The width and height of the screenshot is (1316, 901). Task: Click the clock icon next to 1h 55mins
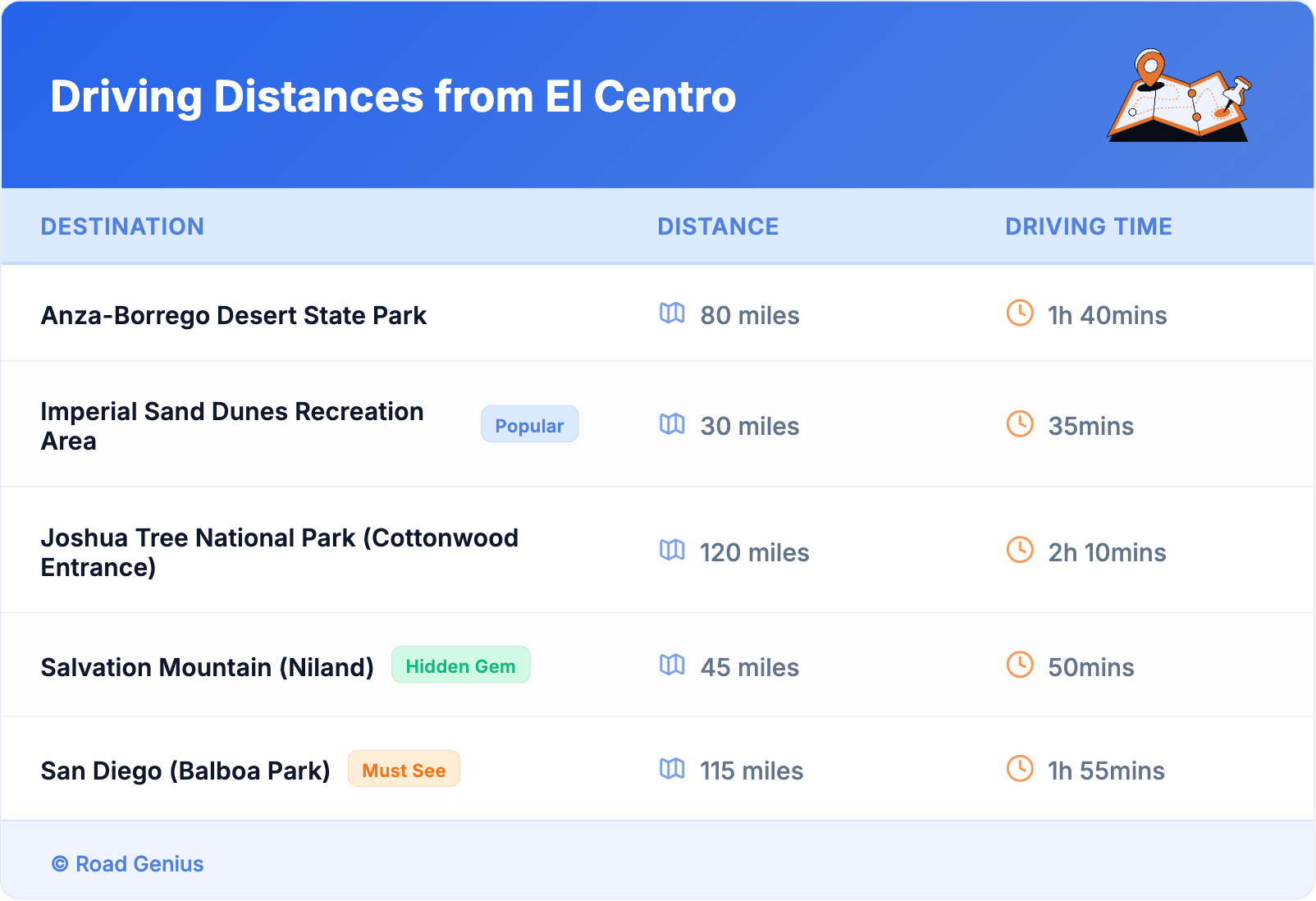[x=1020, y=769]
